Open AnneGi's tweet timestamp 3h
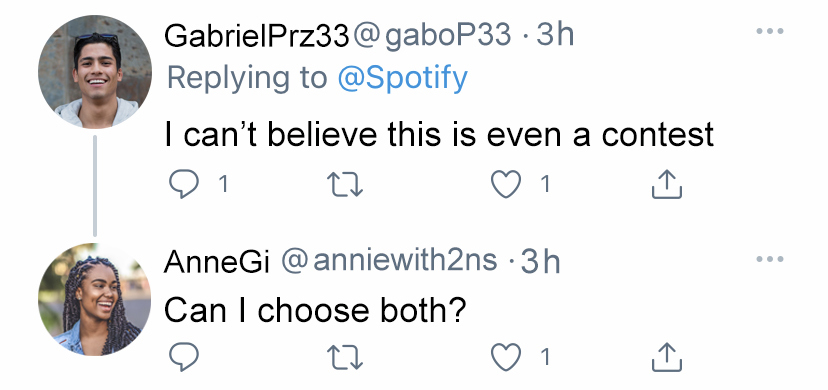 (x=541, y=261)
